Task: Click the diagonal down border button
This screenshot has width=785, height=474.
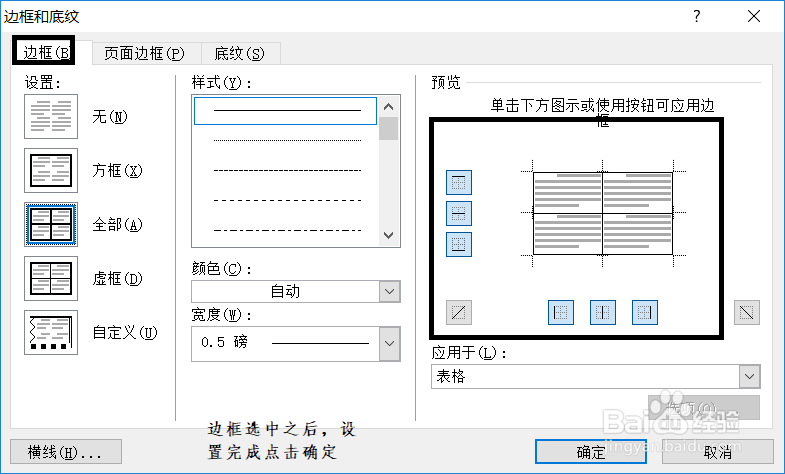Action: 746,313
